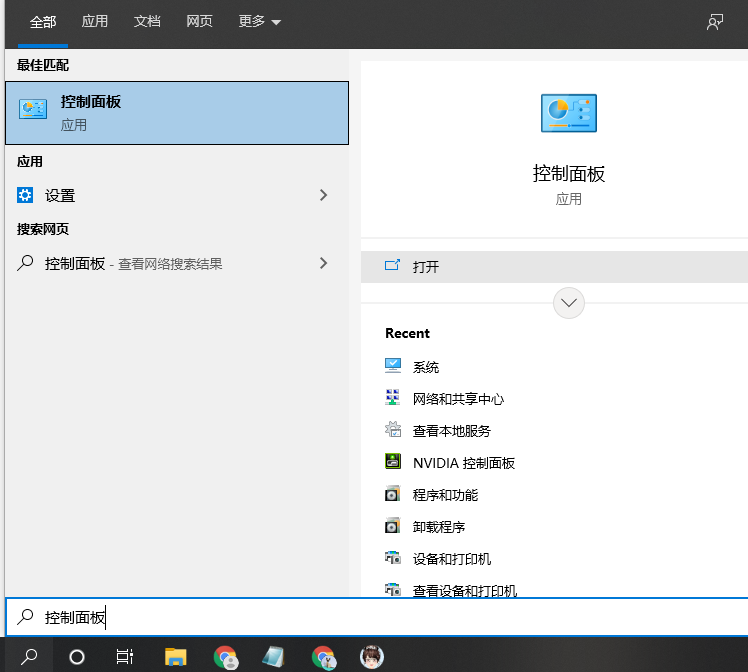Click the 设置 gear icon

[26, 195]
